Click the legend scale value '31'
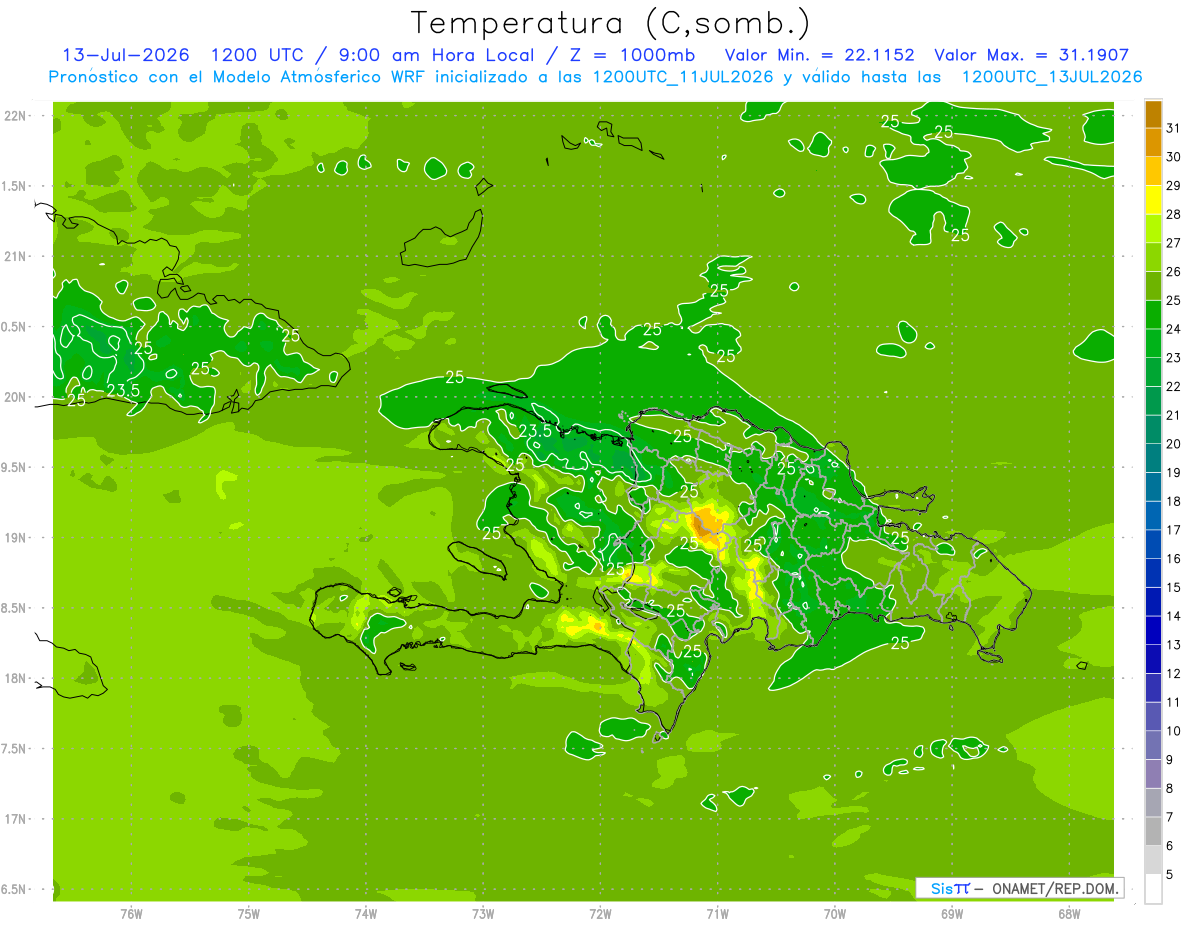 [1174, 128]
